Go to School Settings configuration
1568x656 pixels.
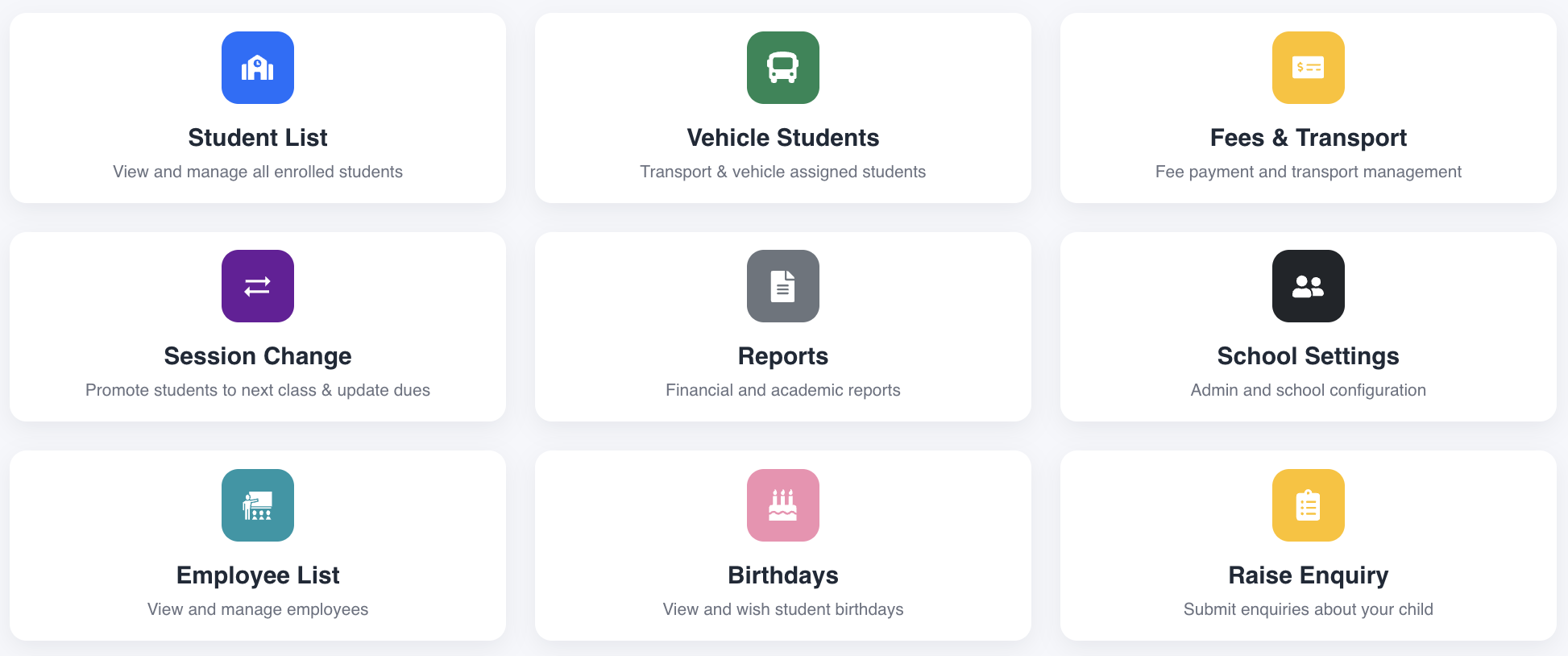click(1308, 327)
